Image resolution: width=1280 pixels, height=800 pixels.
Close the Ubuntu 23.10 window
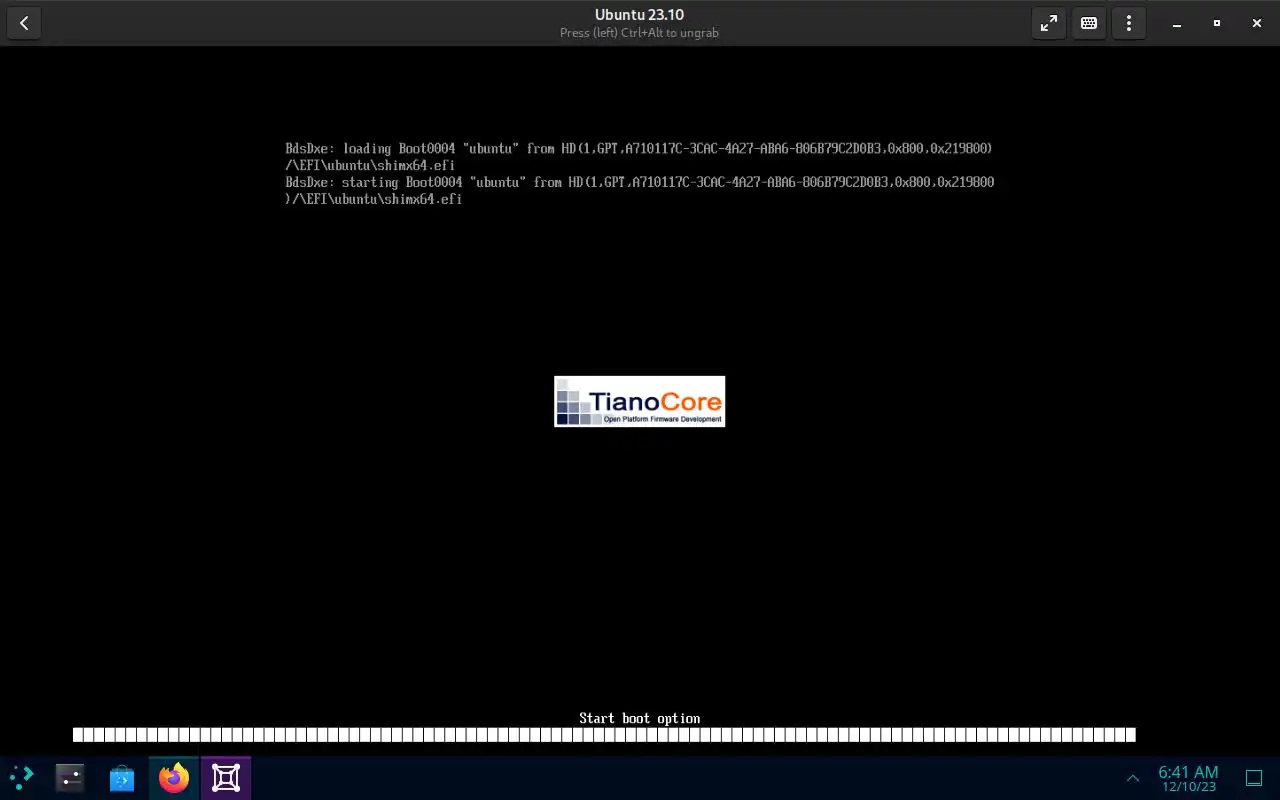point(1257,23)
